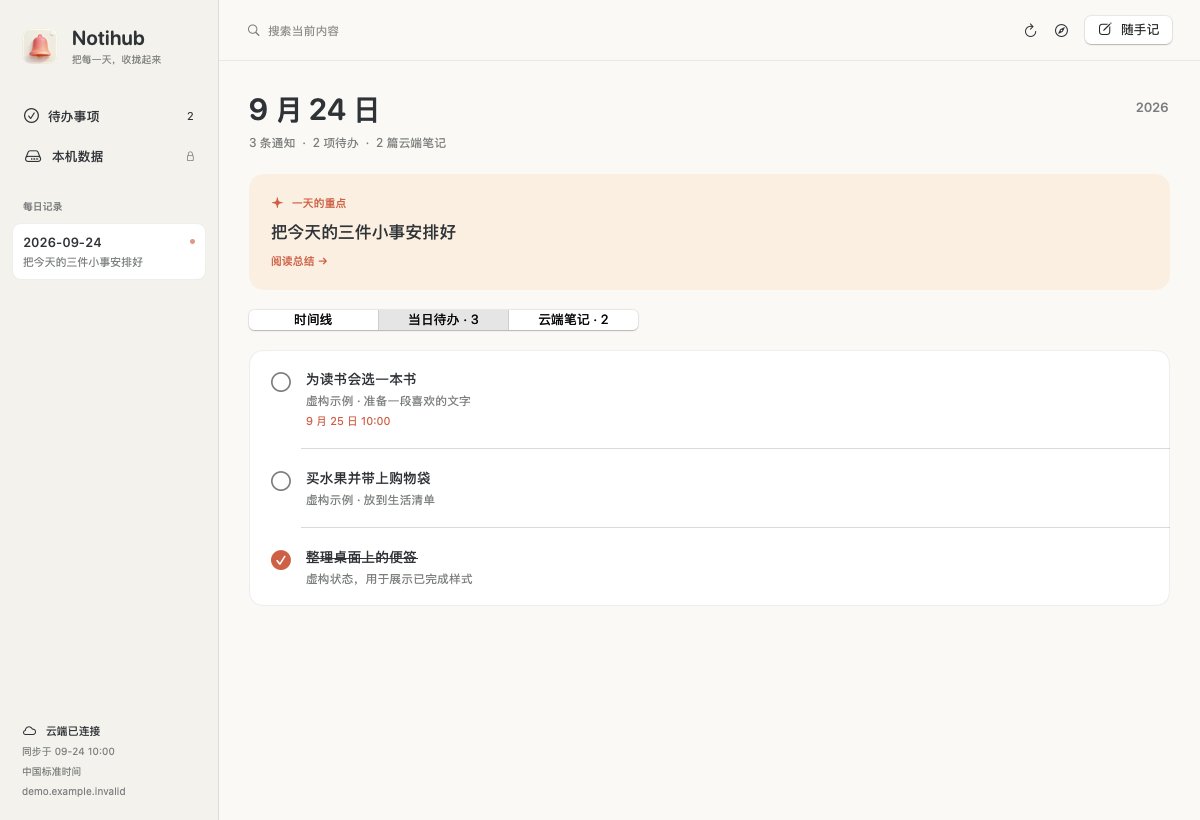Open 本机数据 in the sidebar
The image size is (1200, 820).
pos(109,156)
